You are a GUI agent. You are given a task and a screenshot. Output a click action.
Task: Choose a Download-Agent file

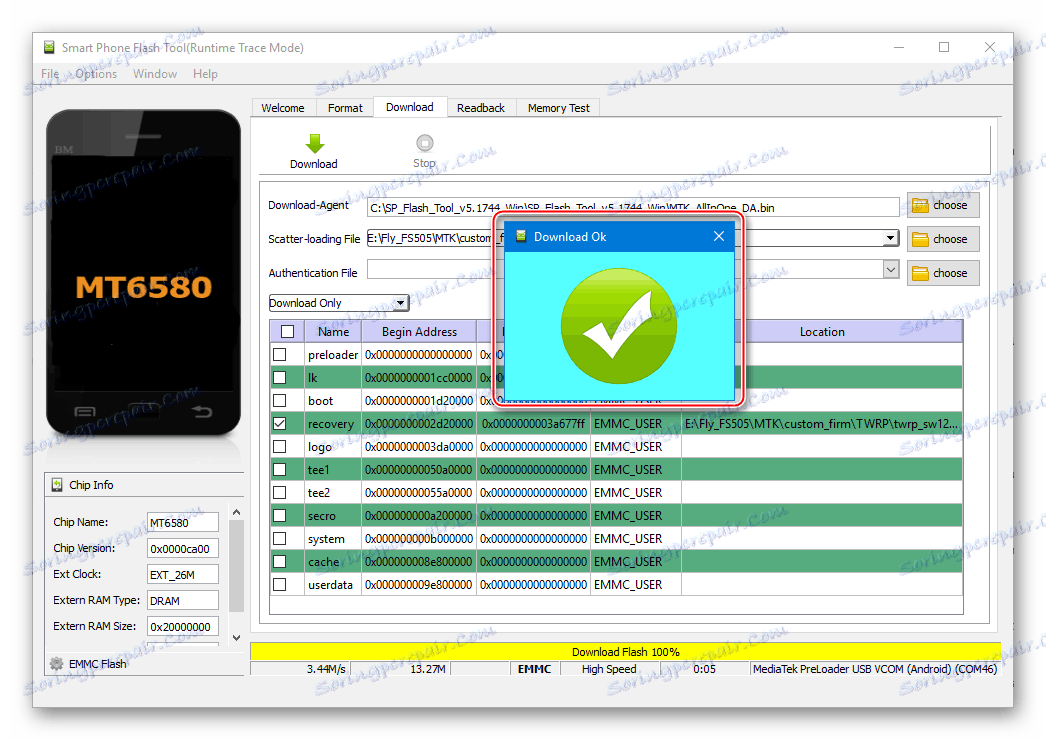[x=943, y=206]
